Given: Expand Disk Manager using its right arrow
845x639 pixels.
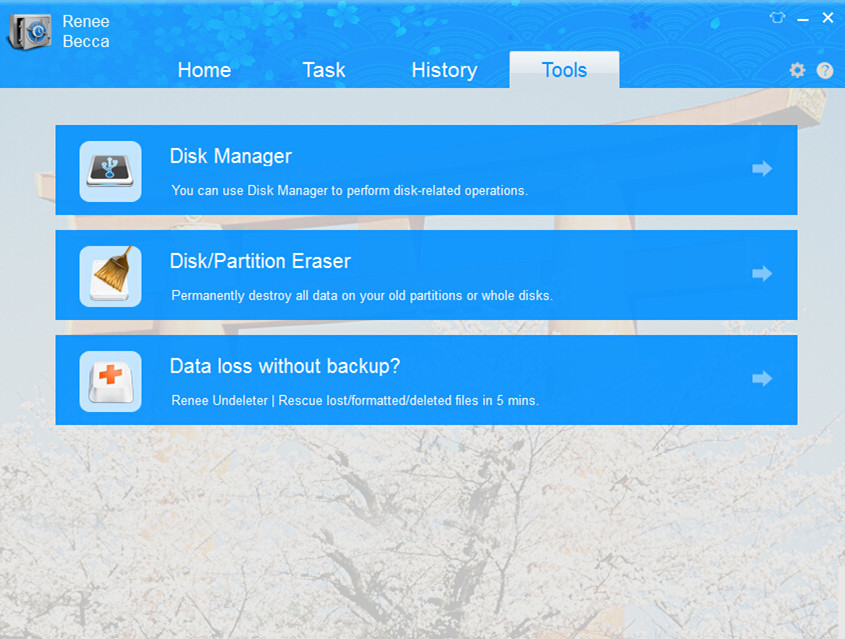Looking at the screenshot, I should pyautogui.click(x=762, y=169).
